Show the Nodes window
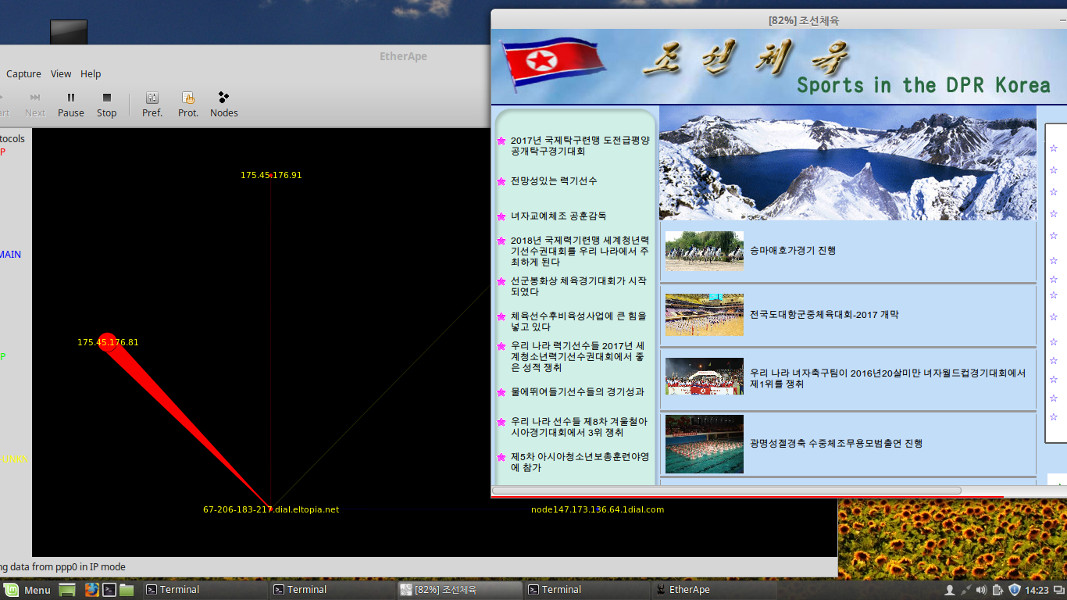1067x600 pixels. (x=224, y=103)
